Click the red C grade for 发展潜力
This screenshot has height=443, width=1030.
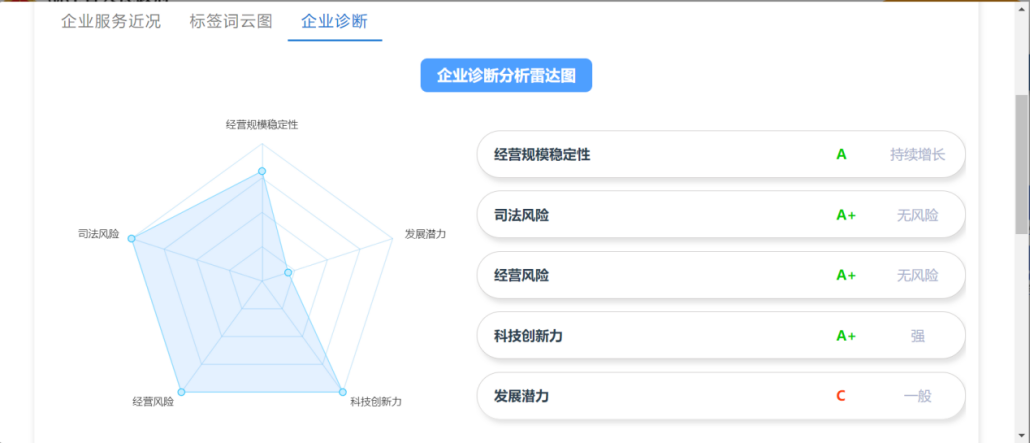[x=841, y=396]
